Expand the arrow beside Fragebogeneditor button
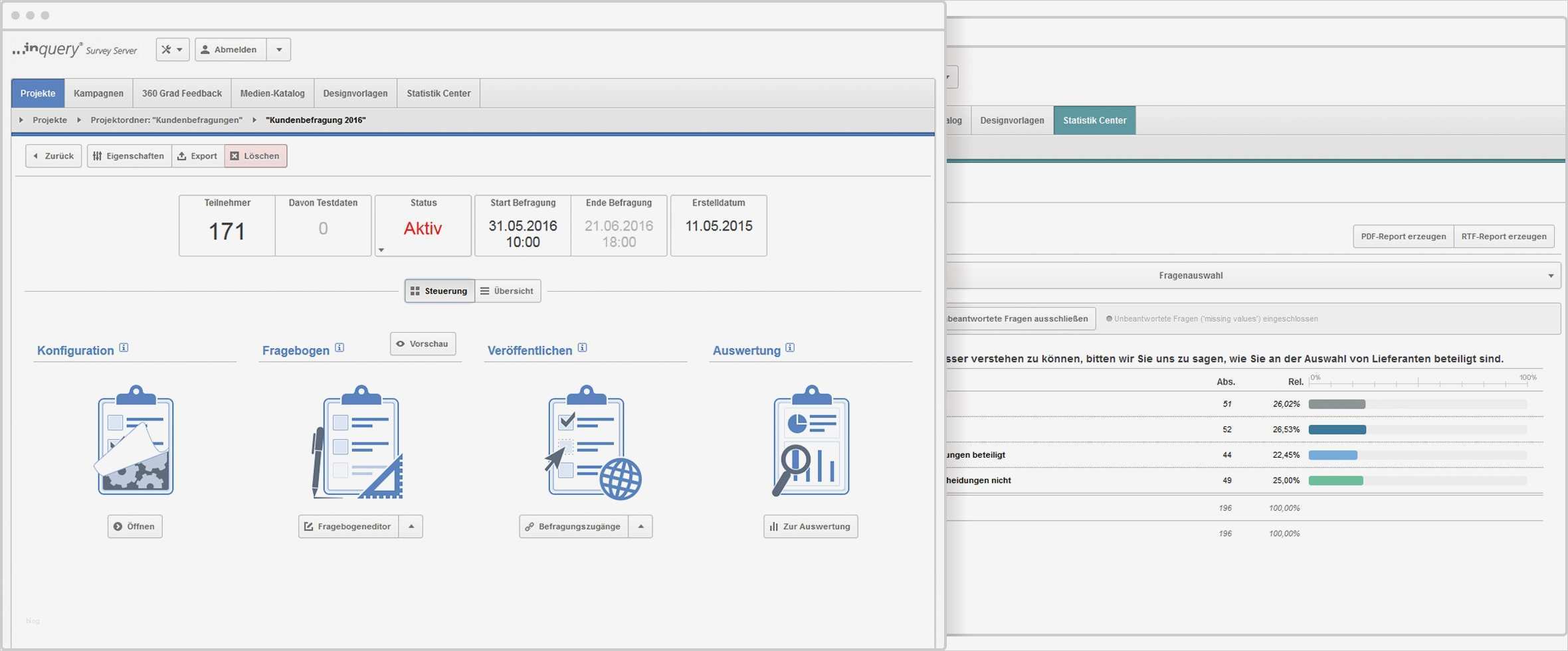This screenshot has height=651, width=1568. pos(411,527)
